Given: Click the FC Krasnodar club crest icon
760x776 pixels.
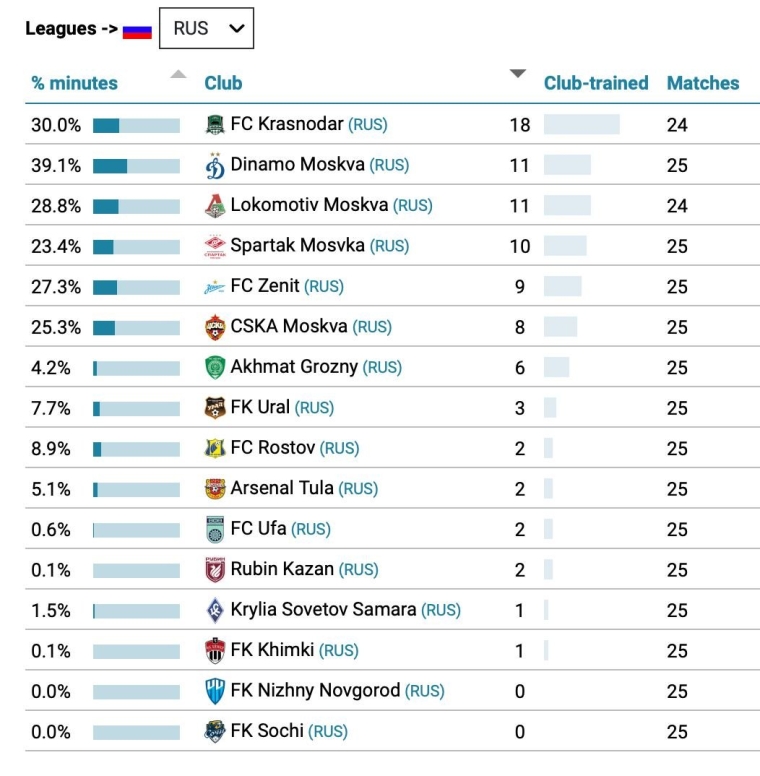Looking at the screenshot, I should tap(215, 125).
